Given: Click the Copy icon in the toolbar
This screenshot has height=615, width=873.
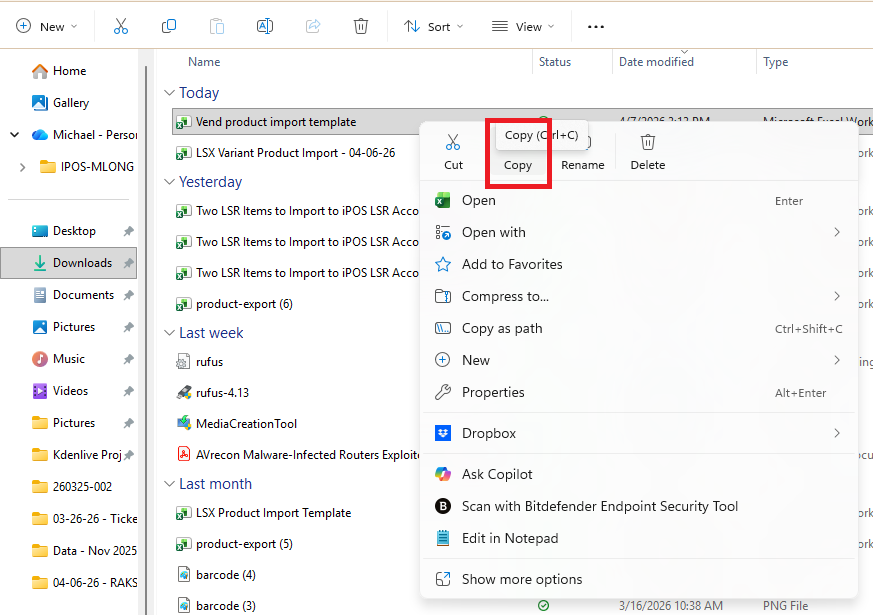Looking at the screenshot, I should (169, 26).
